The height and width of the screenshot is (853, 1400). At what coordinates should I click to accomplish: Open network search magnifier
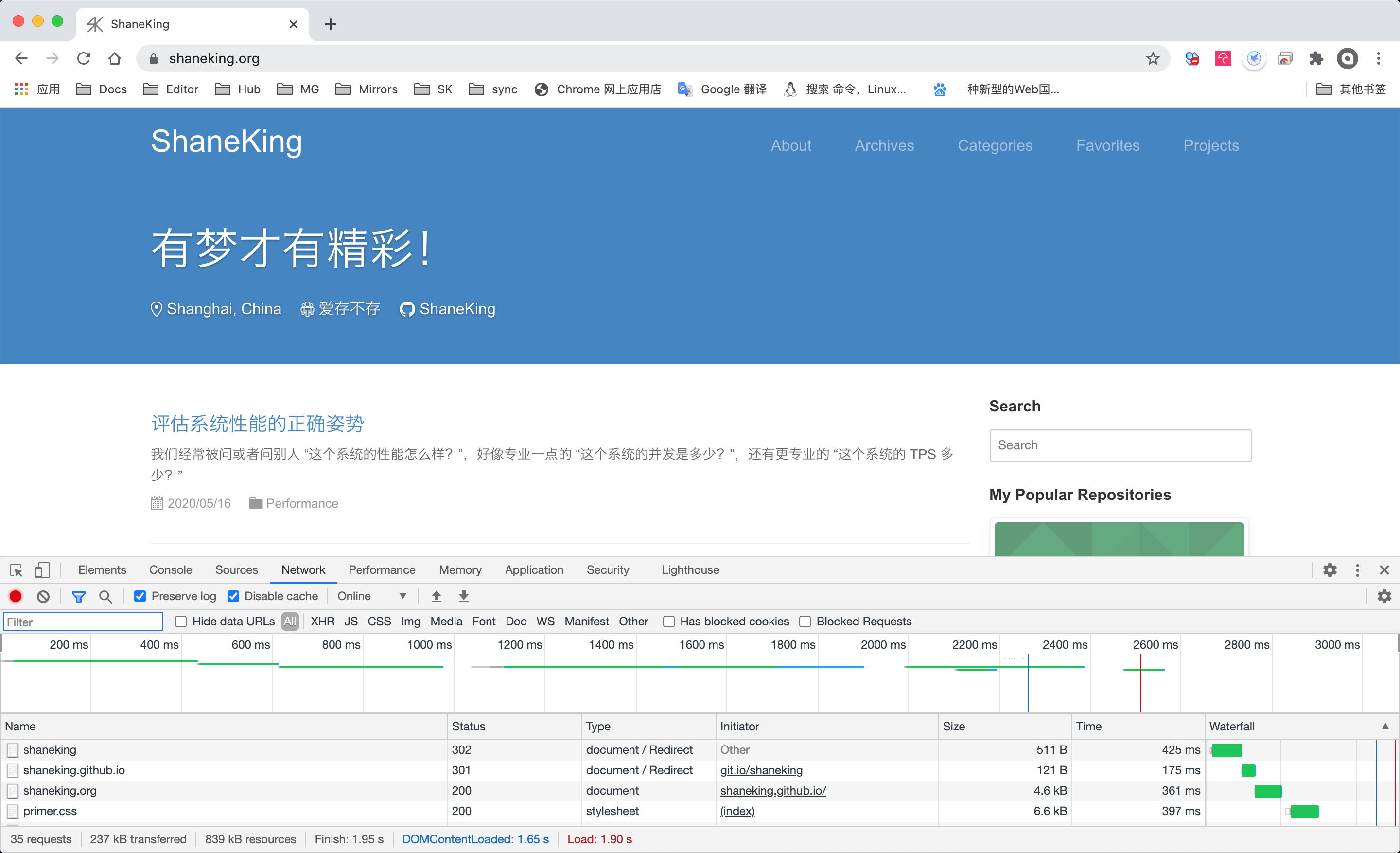(105, 596)
